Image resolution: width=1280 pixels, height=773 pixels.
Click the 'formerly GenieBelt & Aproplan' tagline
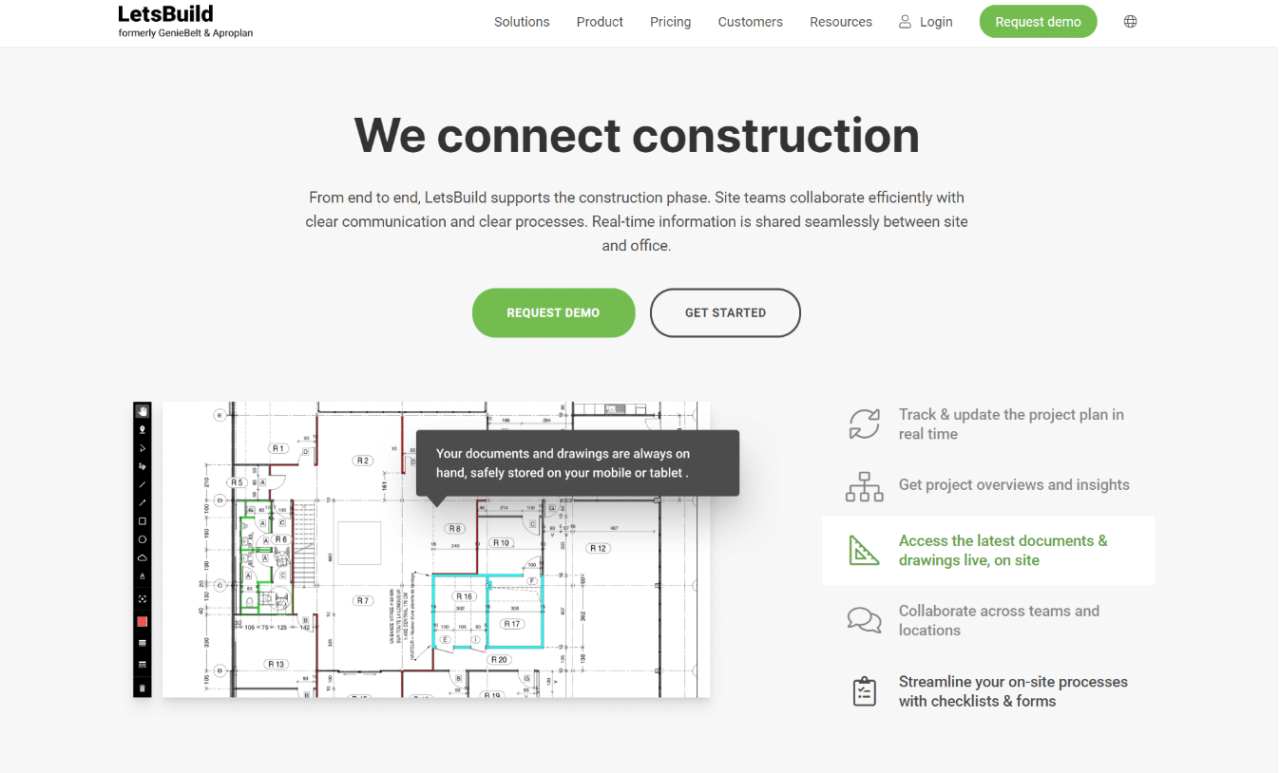pyautogui.click(x=185, y=33)
